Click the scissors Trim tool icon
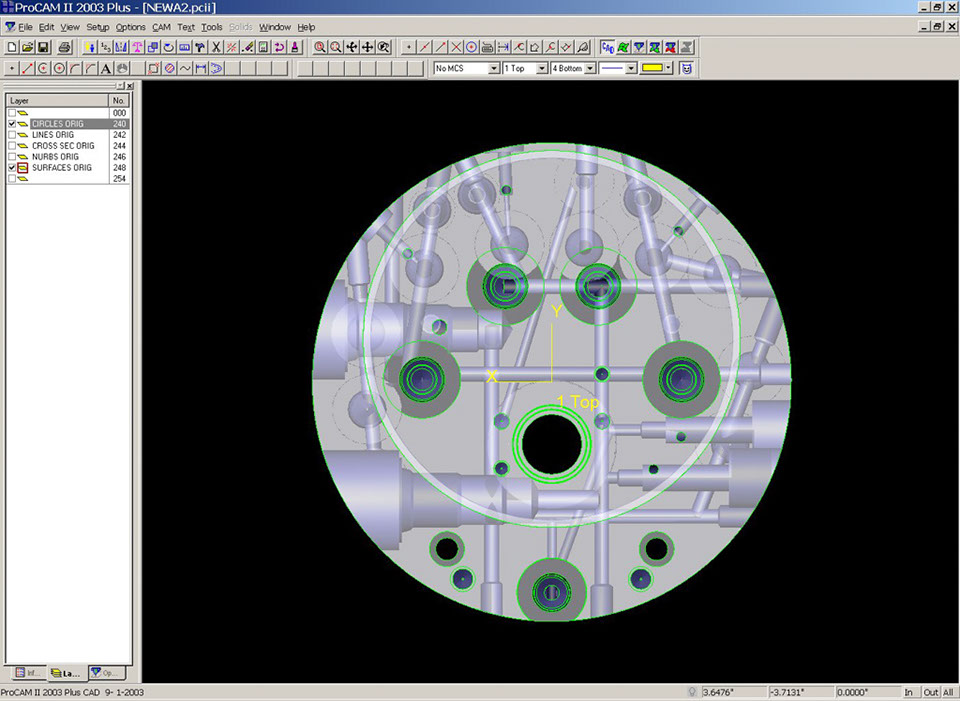The width and height of the screenshot is (960, 701). 215,47
